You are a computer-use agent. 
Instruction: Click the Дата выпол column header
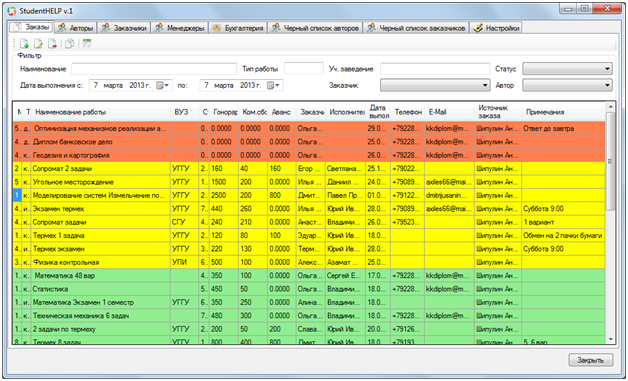coord(378,112)
